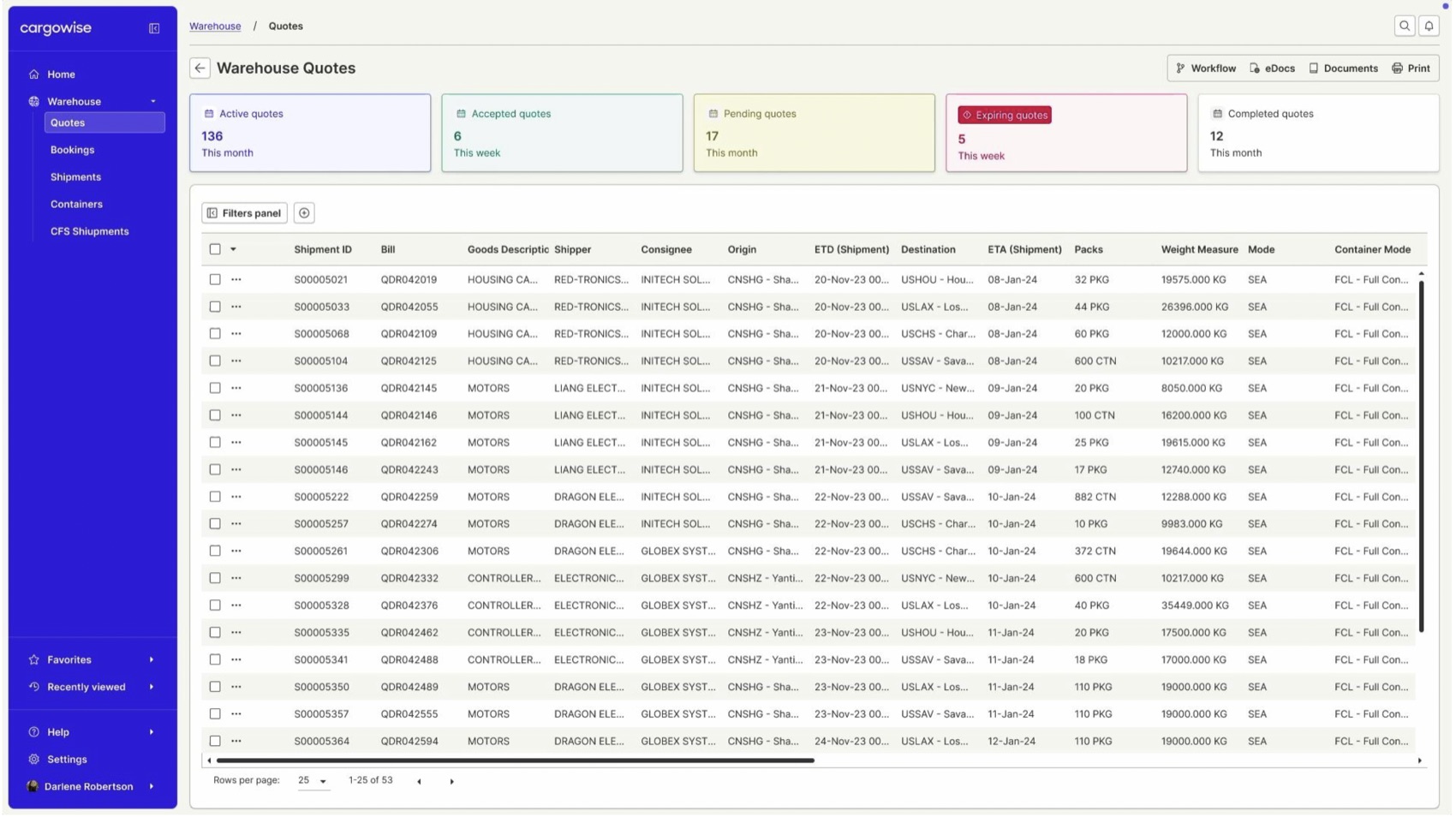This screenshot has width=1456, height=817.
Task: Check the box for shipment S00005257
Action: pyautogui.click(x=215, y=524)
